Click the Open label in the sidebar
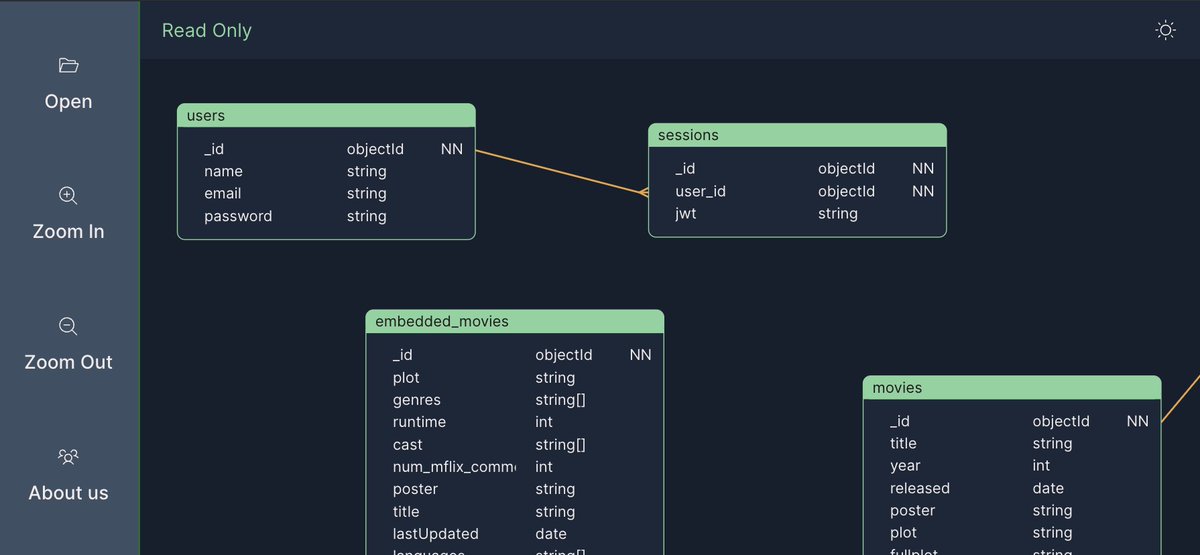The image size is (1200, 555). coord(68,101)
